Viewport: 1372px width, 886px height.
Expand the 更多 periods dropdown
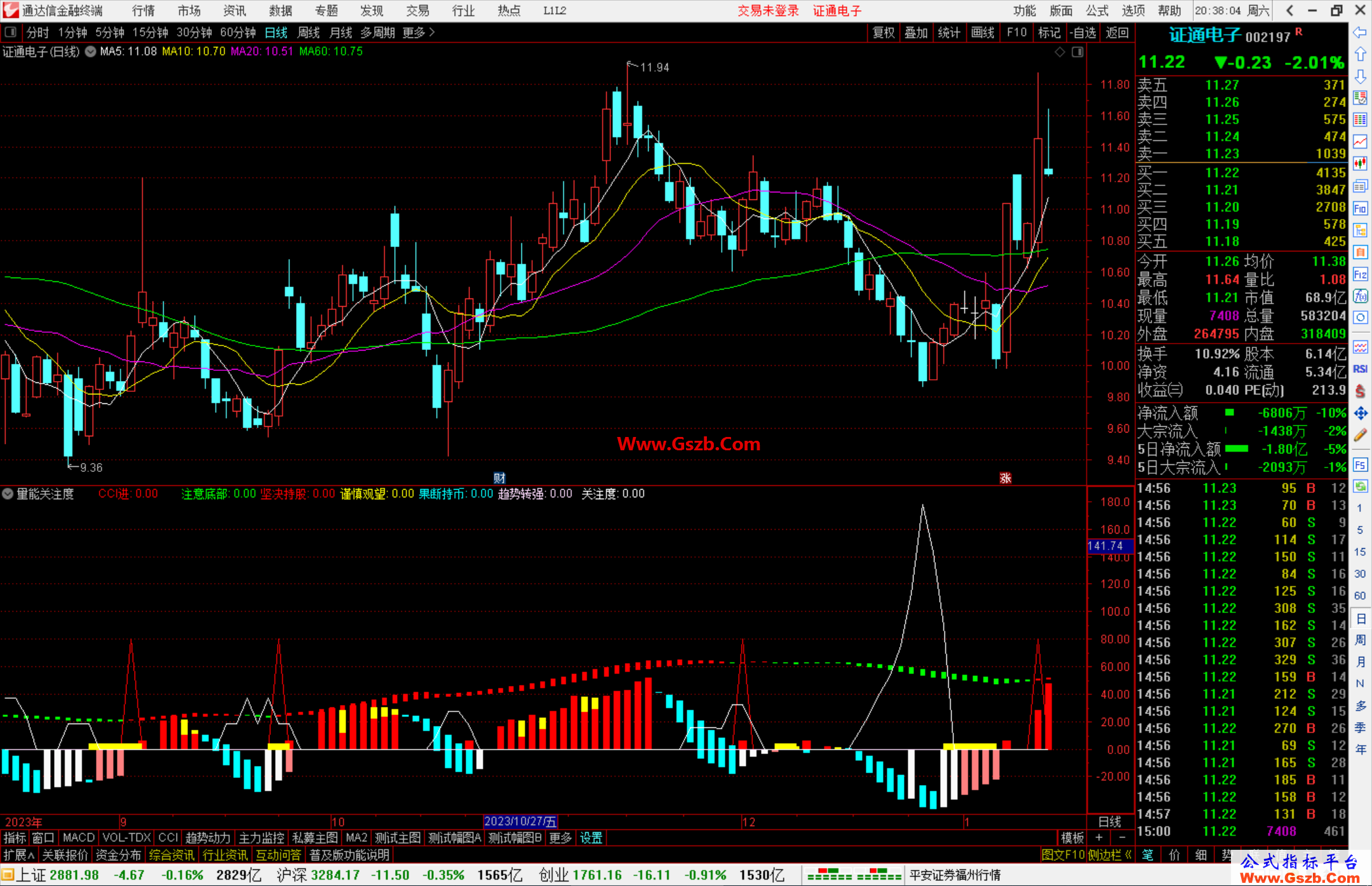(x=419, y=32)
